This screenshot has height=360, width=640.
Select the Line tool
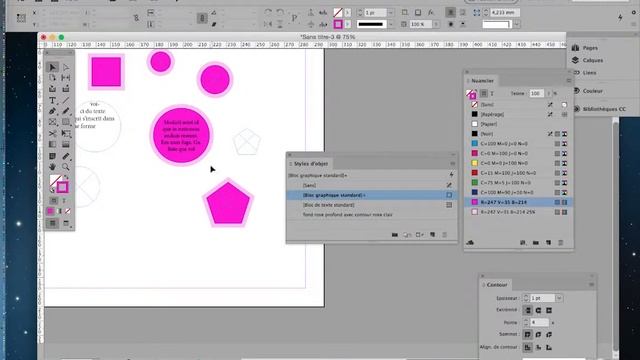click(66, 100)
